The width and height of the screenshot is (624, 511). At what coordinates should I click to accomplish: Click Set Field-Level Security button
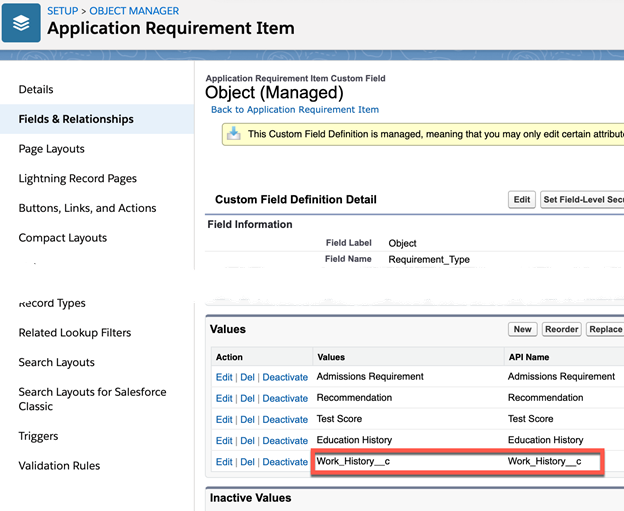[582, 200]
